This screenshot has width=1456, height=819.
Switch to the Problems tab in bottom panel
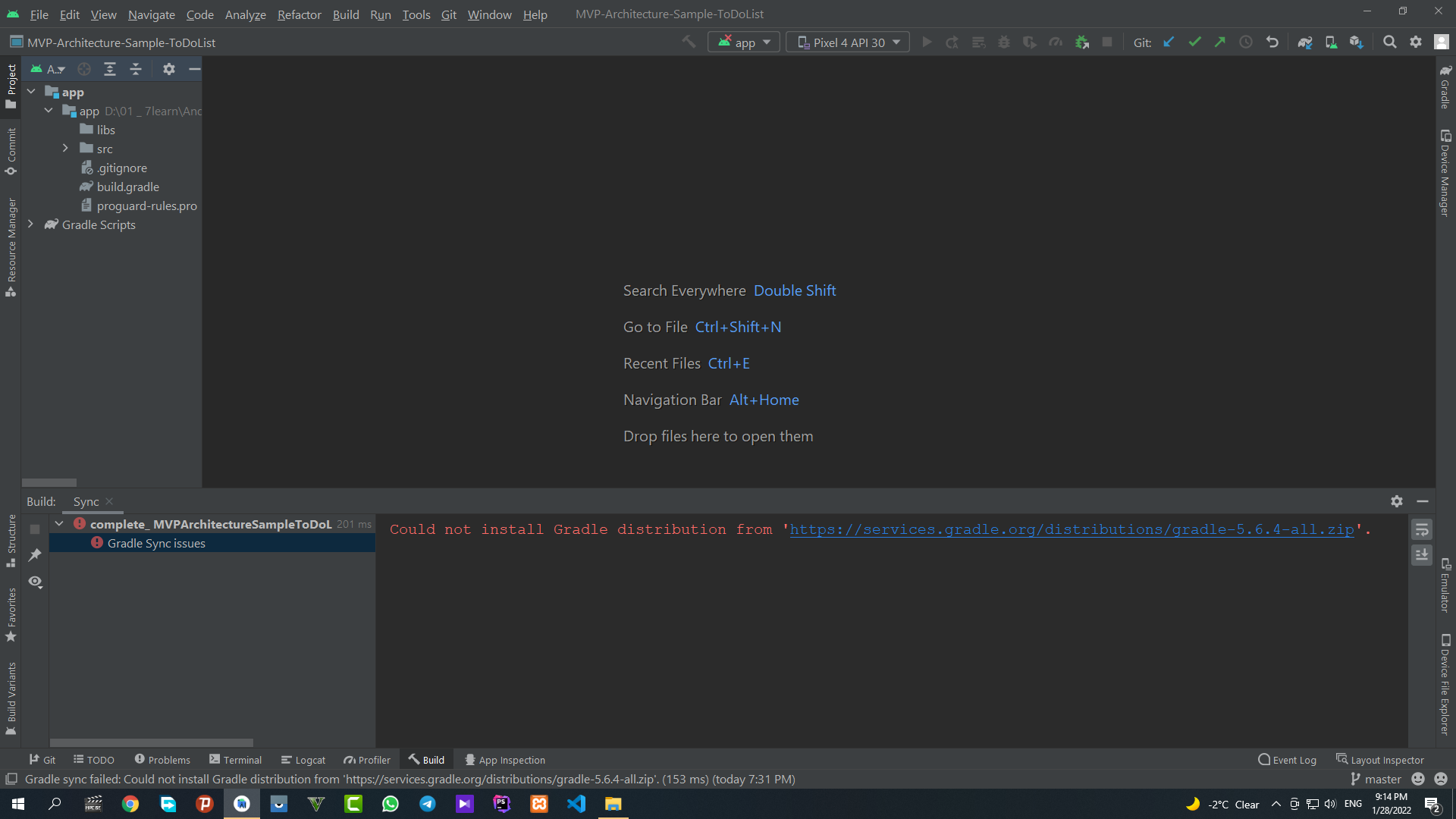pyautogui.click(x=161, y=760)
